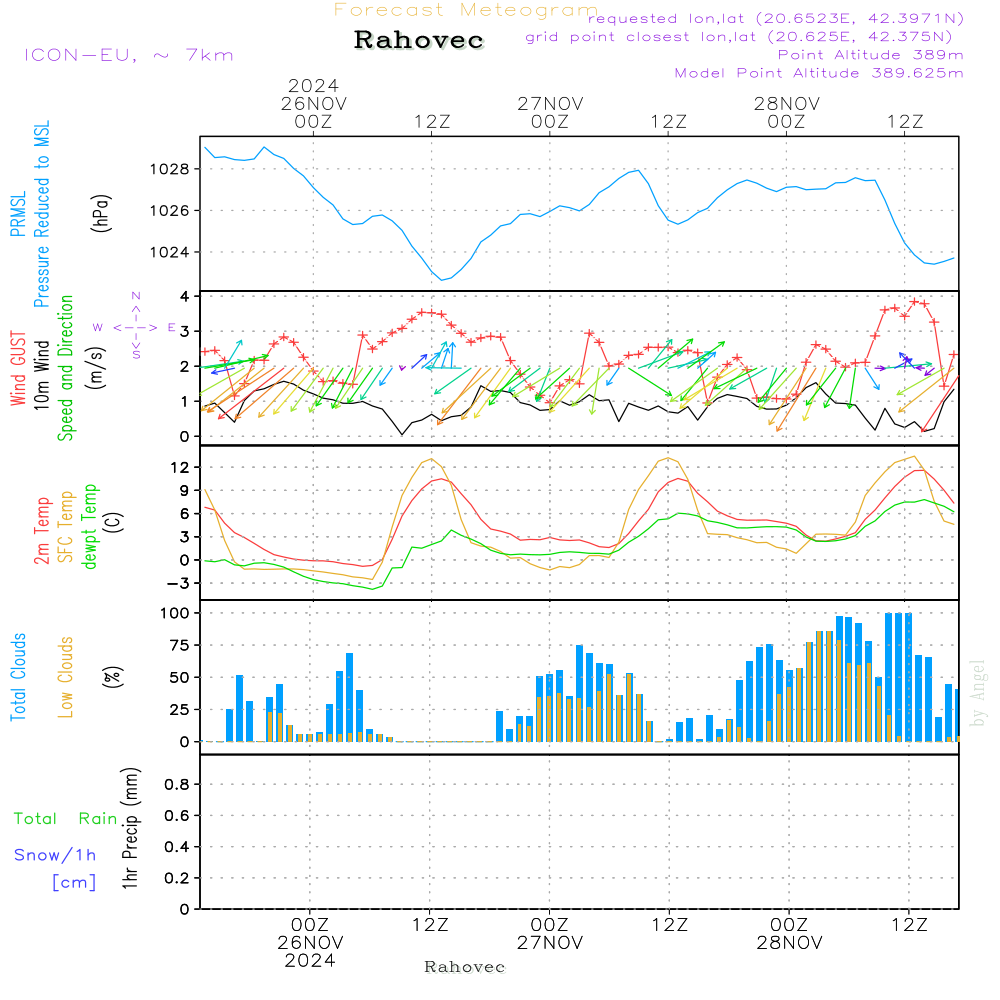Click the bottom '28NOV' date label

(790, 943)
